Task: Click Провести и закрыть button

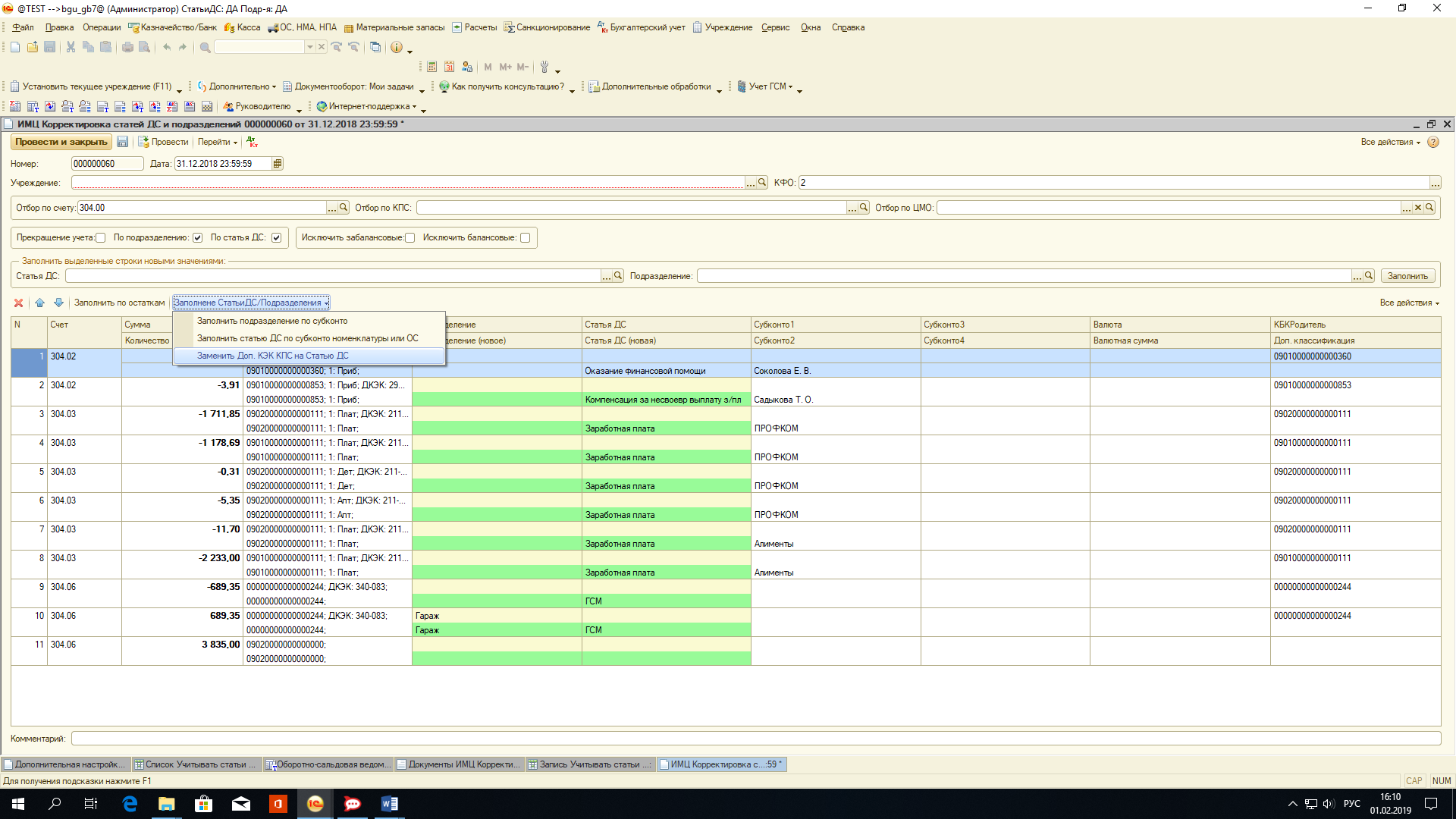Action: coord(61,142)
